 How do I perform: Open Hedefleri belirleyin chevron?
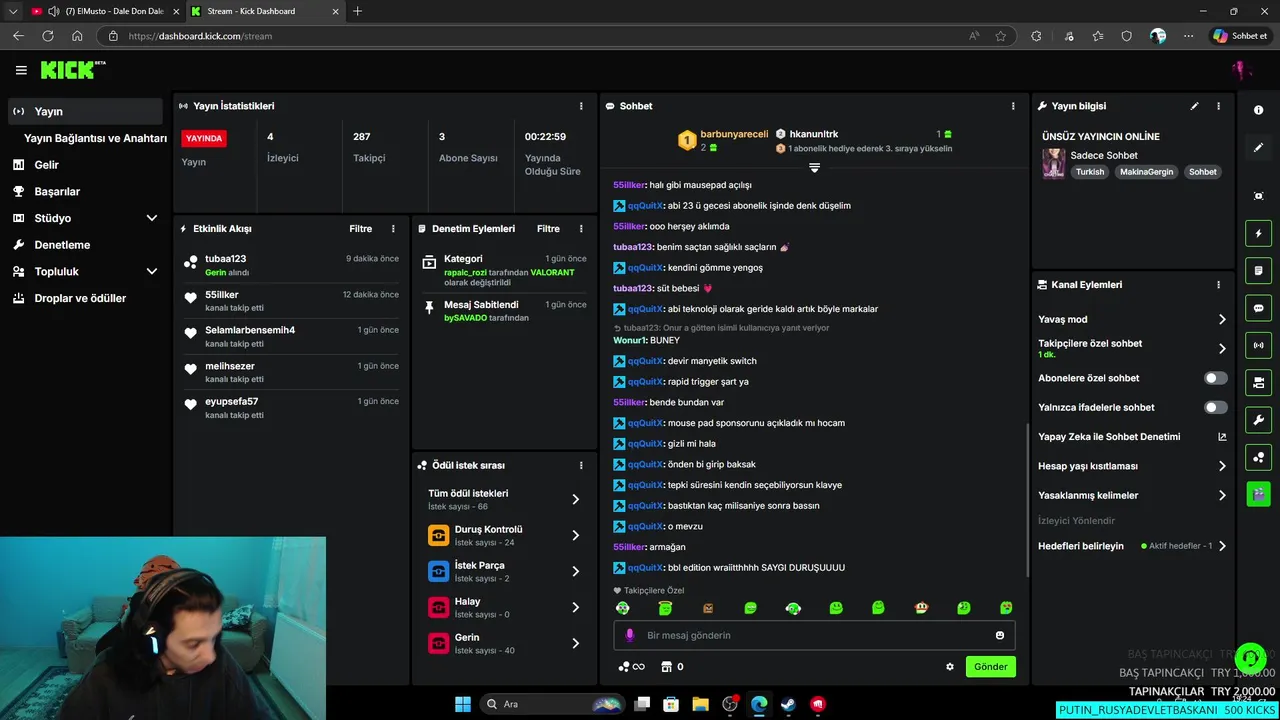pyautogui.click(x=1222, y=546)
